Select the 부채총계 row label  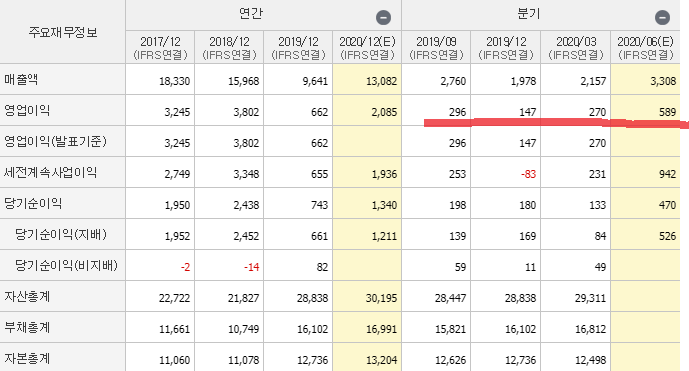(x=27, y=327)
